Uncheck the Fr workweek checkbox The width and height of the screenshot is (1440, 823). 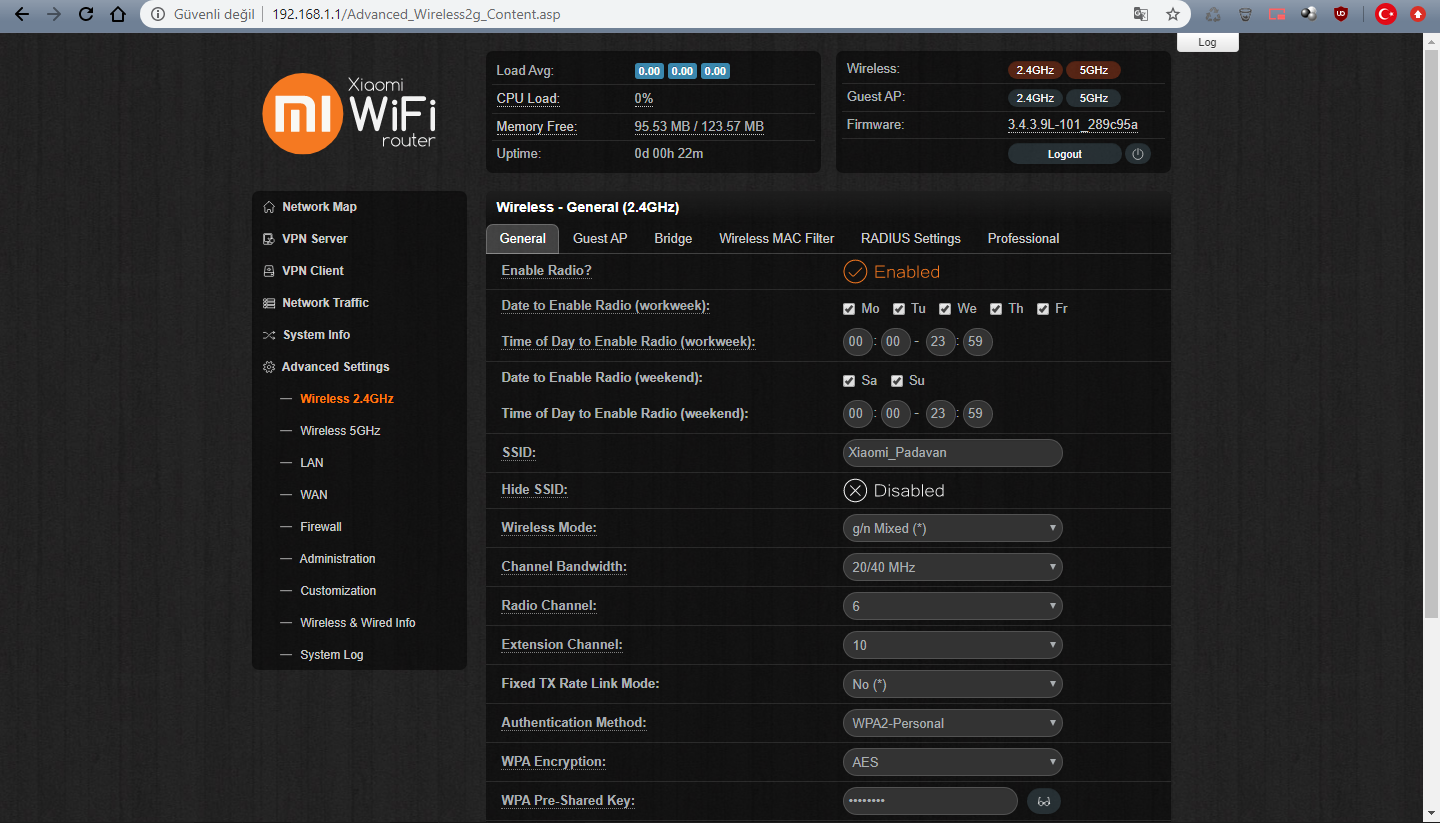[1043, 309]
